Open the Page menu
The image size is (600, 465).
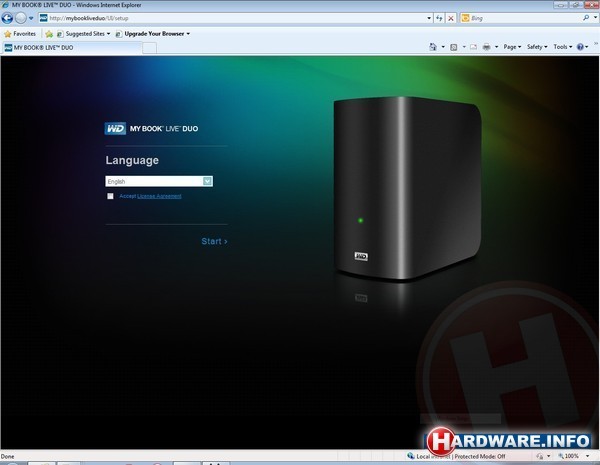(x=512, y=47)
